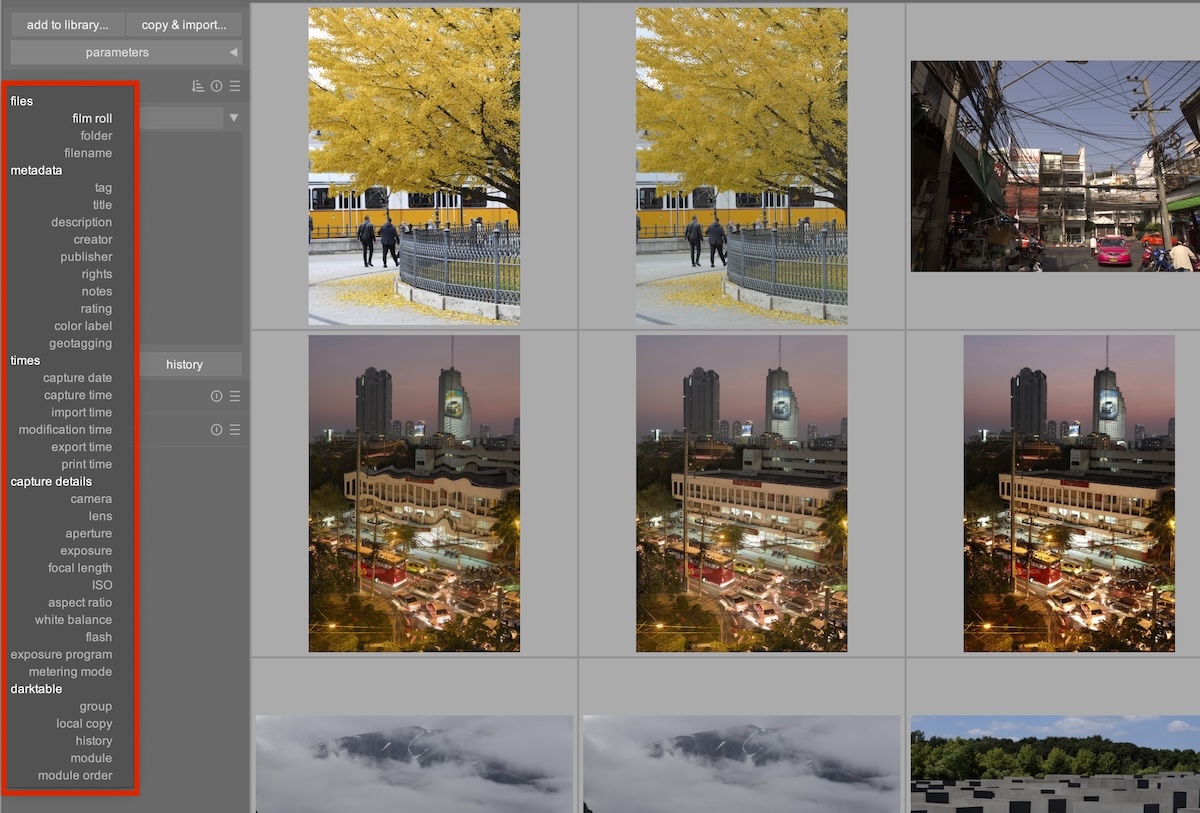Click the parameters button
The width and height of the screenshot is (1200, 813).
tap(126, 52)
